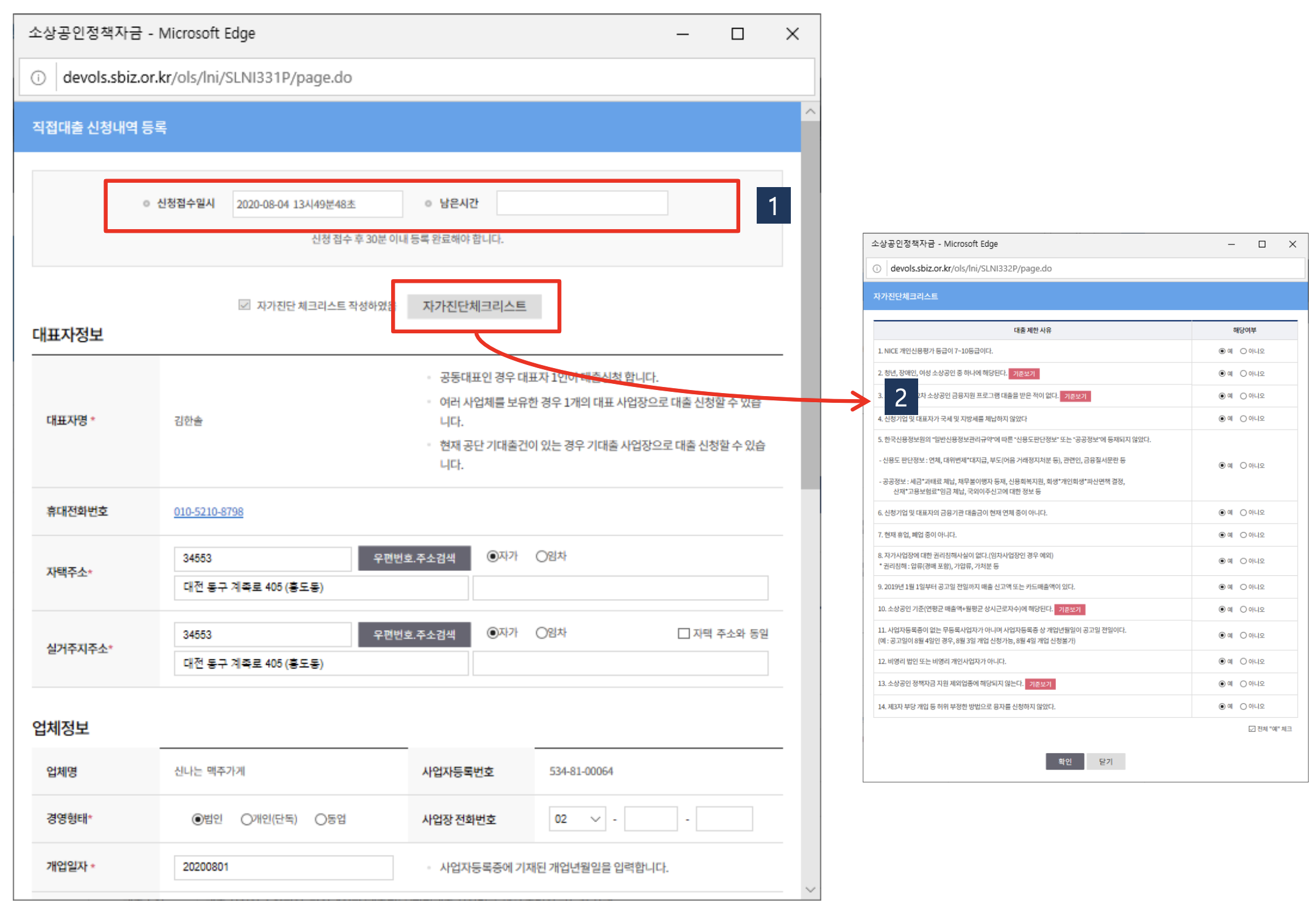Screen dimensions: 1316x908
Task: Open the 02 area code dropdown
Action: tap(577, 819)
